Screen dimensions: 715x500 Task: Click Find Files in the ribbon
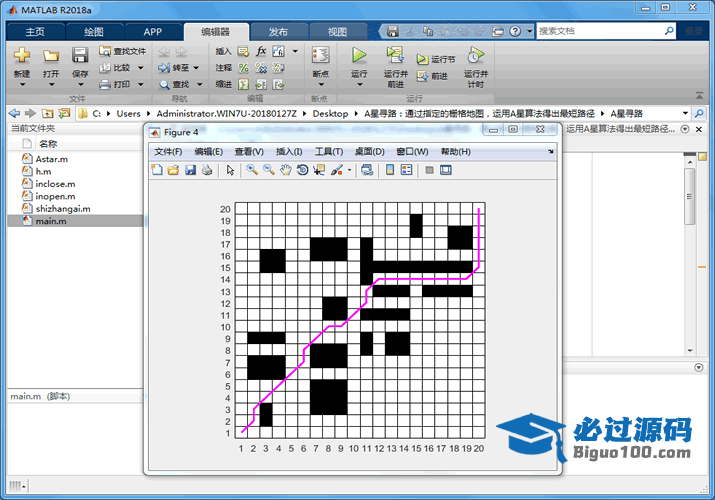click(123, 51)
